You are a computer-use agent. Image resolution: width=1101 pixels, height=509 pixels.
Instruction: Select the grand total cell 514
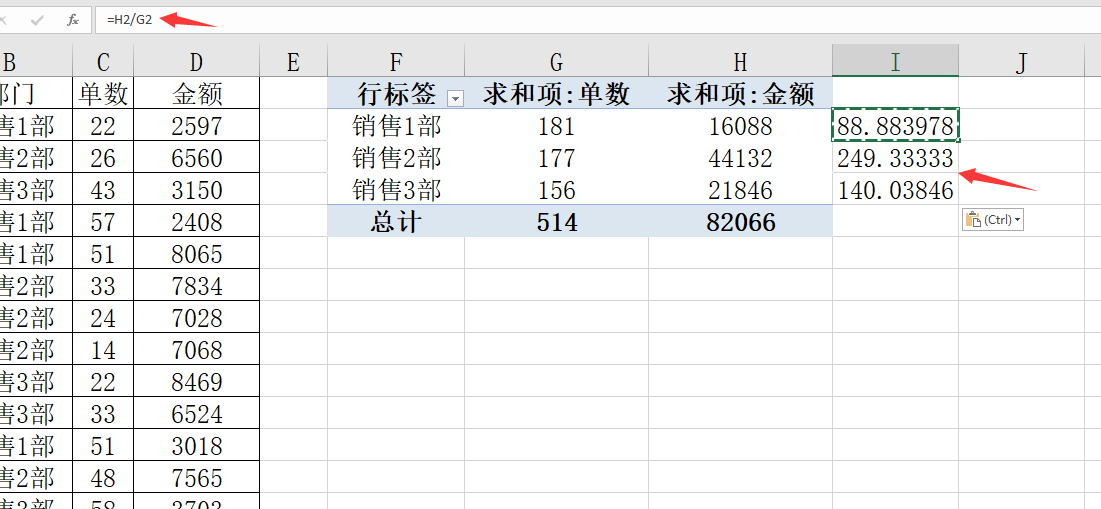tap(556, 222)
